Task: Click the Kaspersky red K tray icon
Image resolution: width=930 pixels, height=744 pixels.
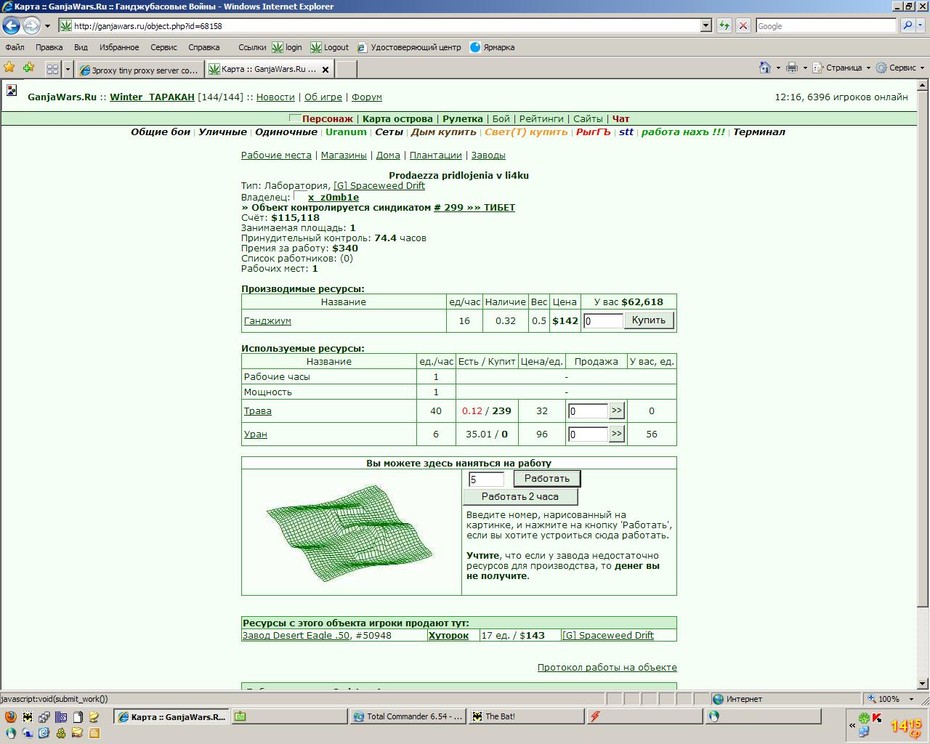Action: pyautogui.click(x=876, y=718)
